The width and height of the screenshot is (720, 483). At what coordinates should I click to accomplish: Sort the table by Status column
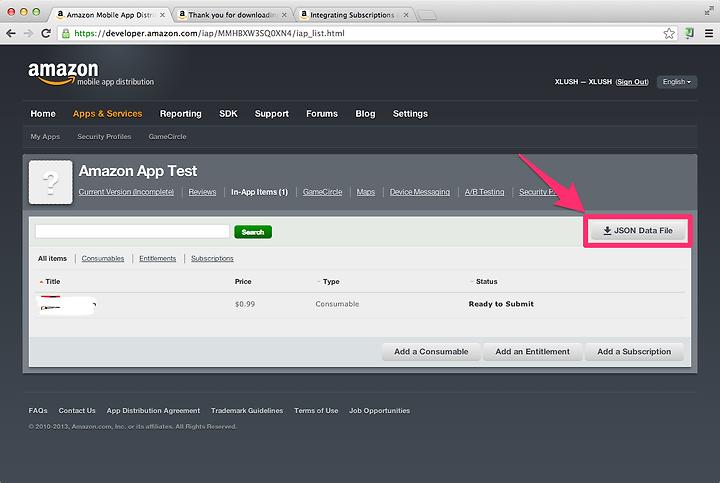click(x=484, y=281)
